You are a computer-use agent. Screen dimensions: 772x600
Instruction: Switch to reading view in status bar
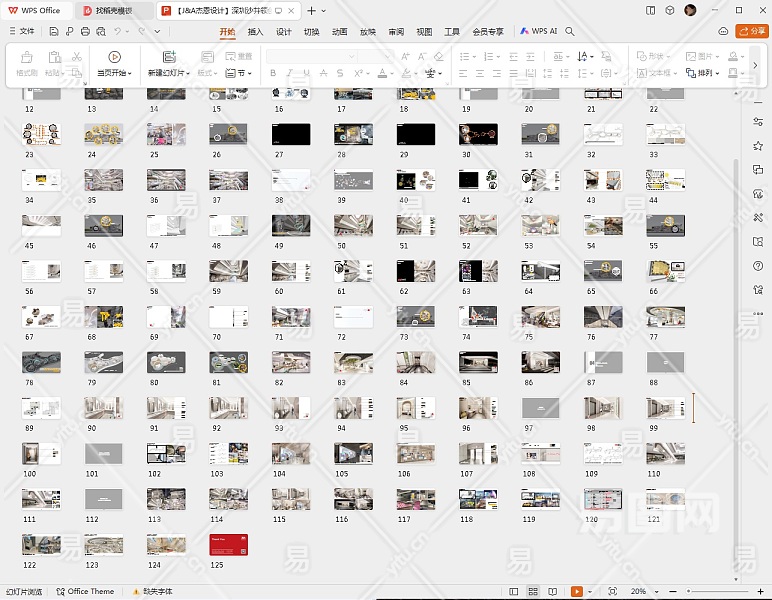551,592
